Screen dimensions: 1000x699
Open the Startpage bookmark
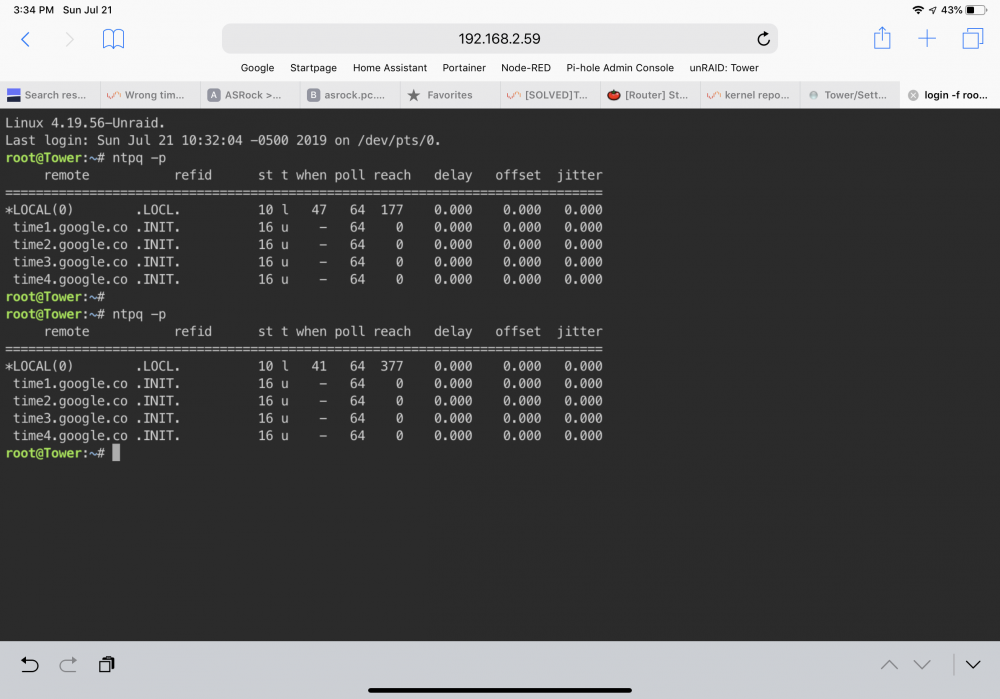[313, 68]
